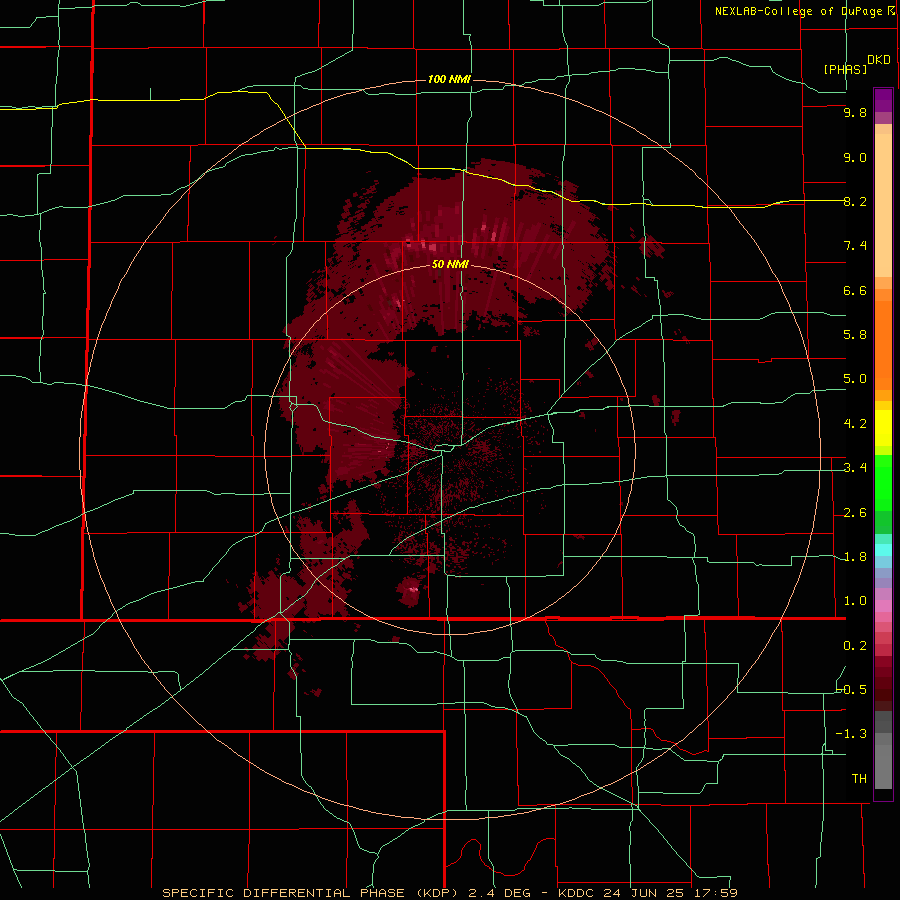The image size is (900, 900).
Task: Click the 6.6 value on the color scale
Action: [855, 290]
